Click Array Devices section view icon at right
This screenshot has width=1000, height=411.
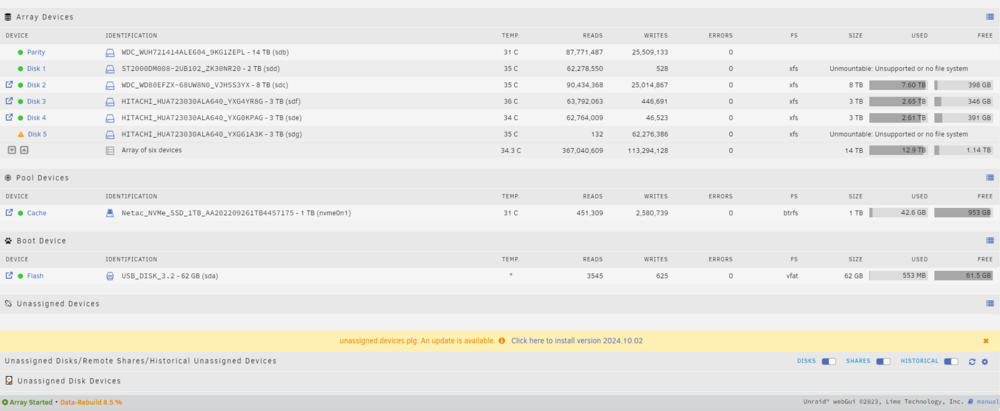tap(990, 17)
